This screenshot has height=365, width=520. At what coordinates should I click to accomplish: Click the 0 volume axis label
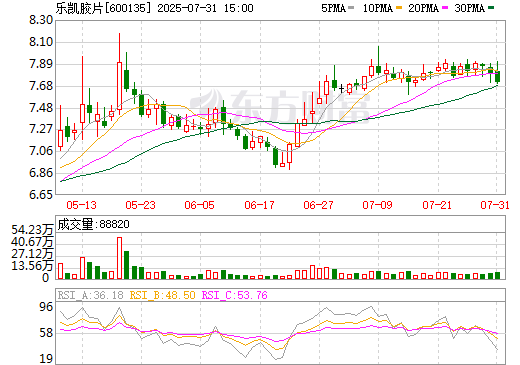tap(46, 278)
